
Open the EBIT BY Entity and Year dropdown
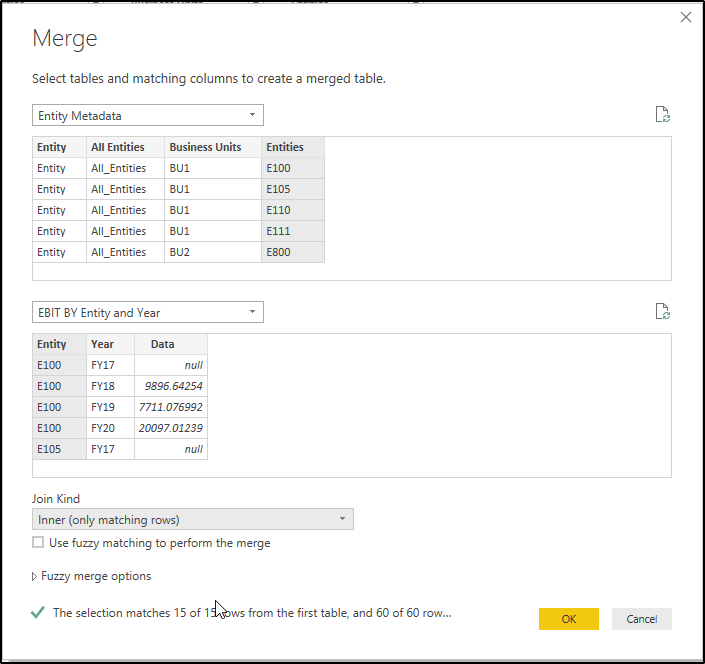click(148, 312)
